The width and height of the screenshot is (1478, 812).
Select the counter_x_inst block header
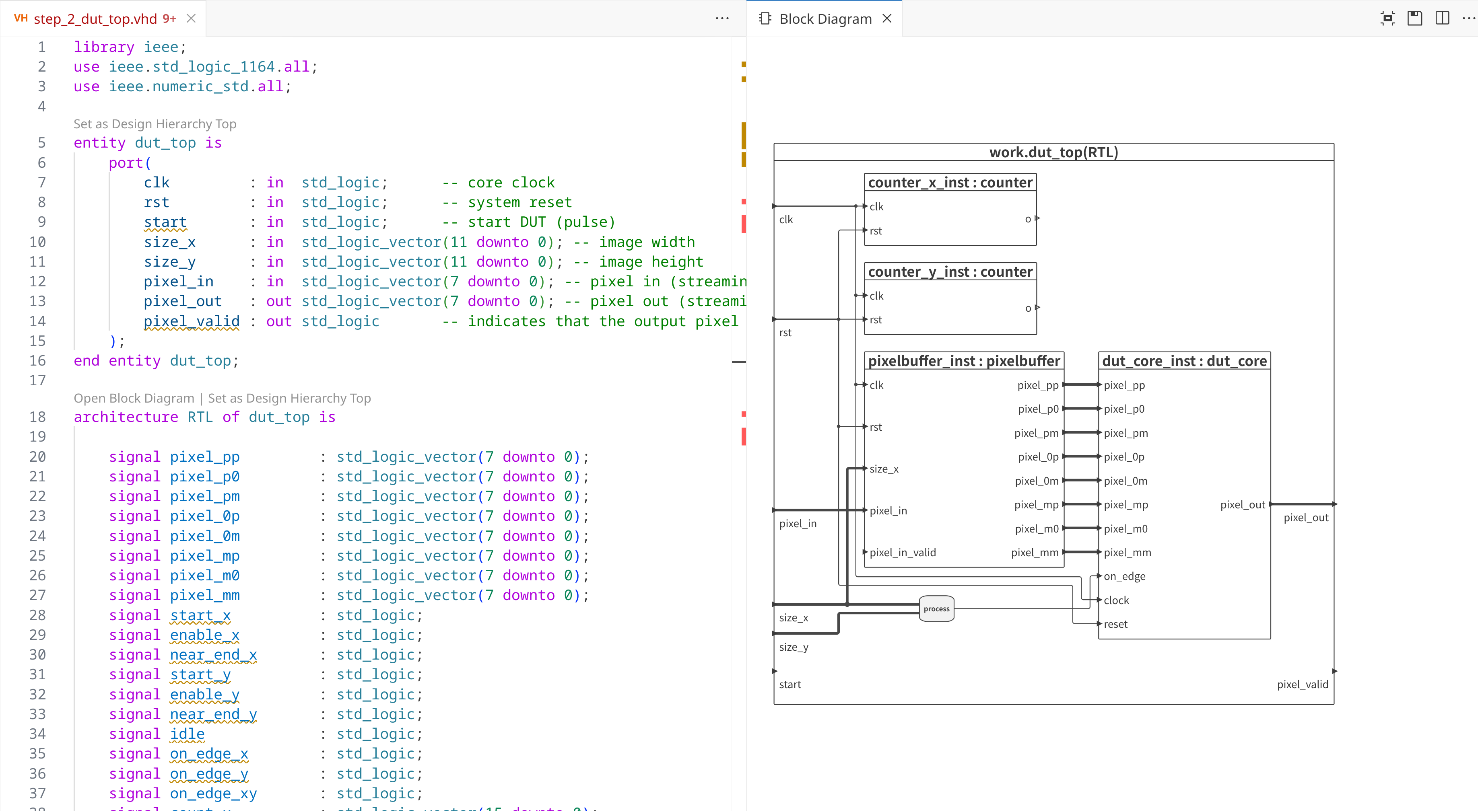pos(950,182)
